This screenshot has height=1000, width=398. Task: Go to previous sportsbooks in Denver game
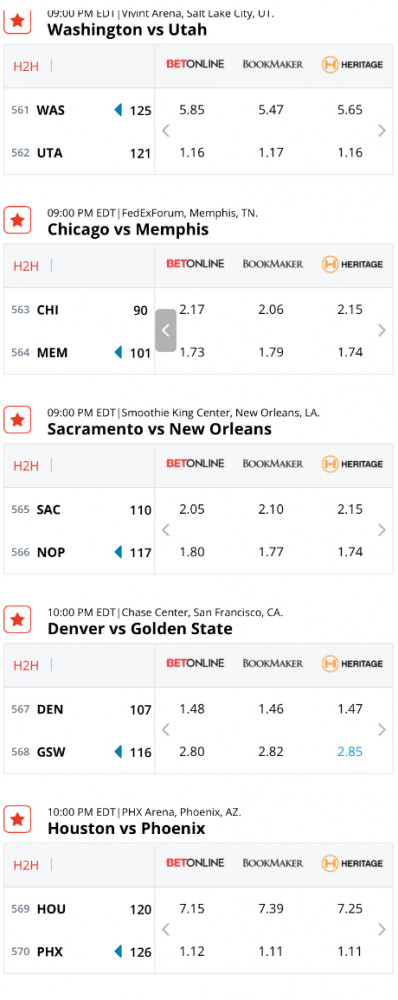tap(166, 730)
